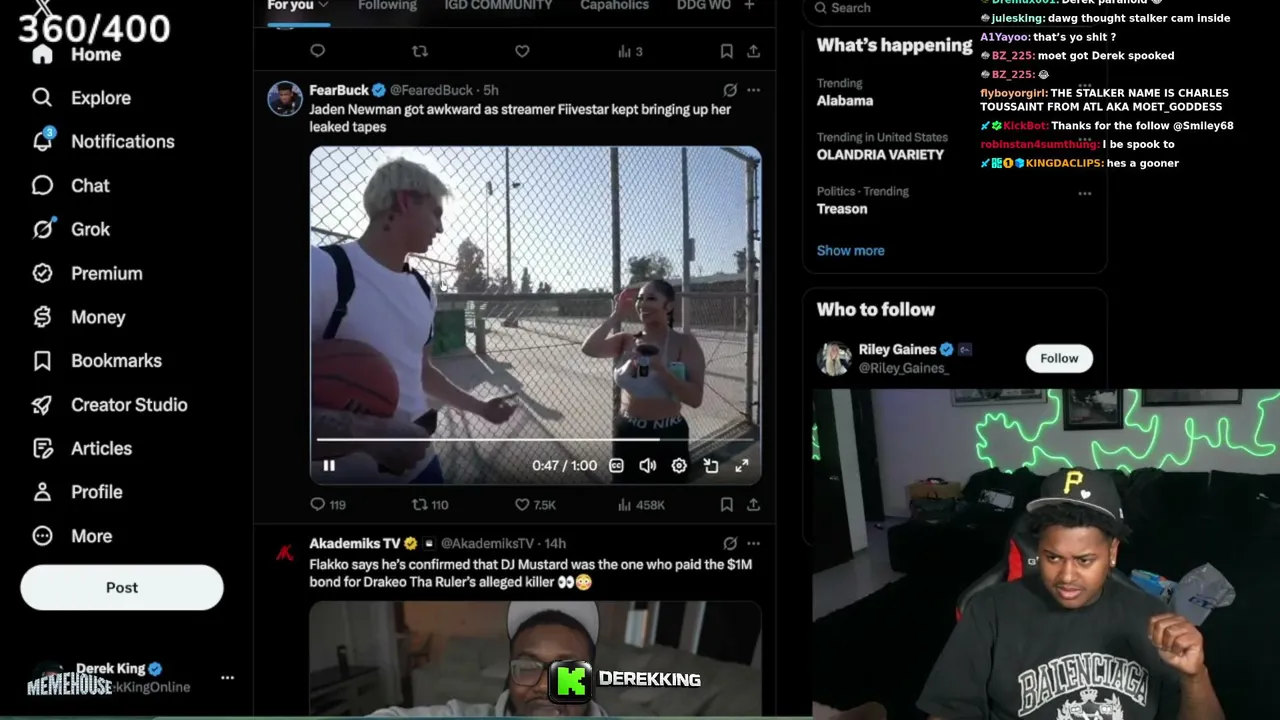Screen dimensions: 1280x720
Task: Open FearBuck's profile picture
Action: tap(285, 99)
